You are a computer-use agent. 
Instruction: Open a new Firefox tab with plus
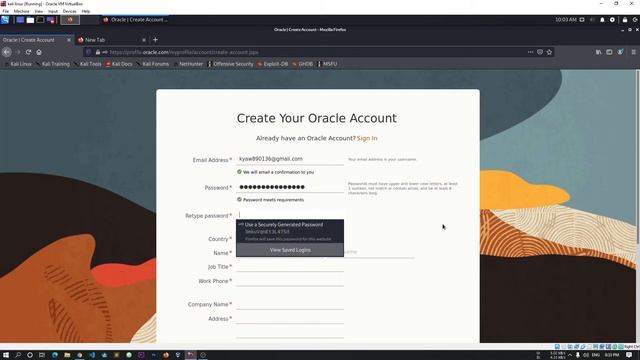[155, 40]
